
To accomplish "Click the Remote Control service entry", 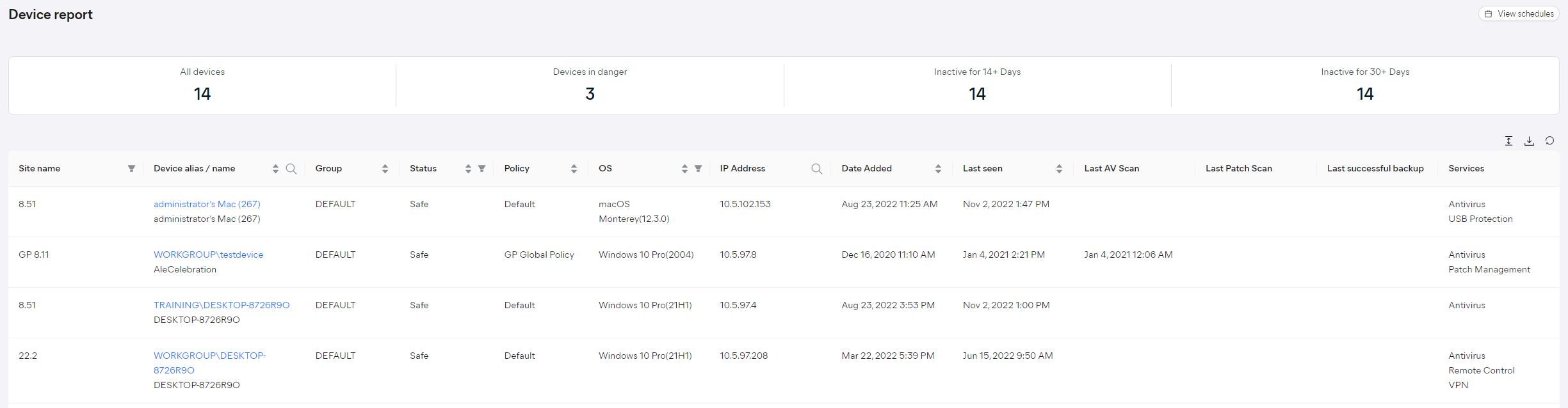I will [x=1482, y=370].
